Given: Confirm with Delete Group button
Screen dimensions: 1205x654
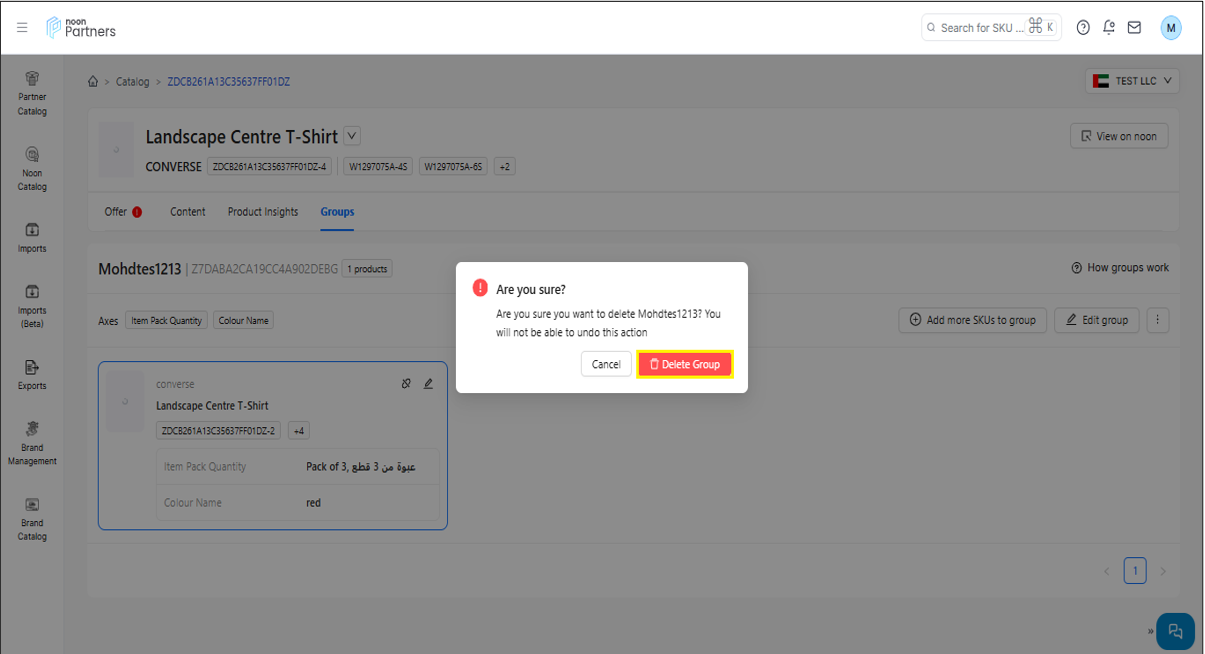Looking at the screenshot, I should pyautogui.click(x=685, y=364).
